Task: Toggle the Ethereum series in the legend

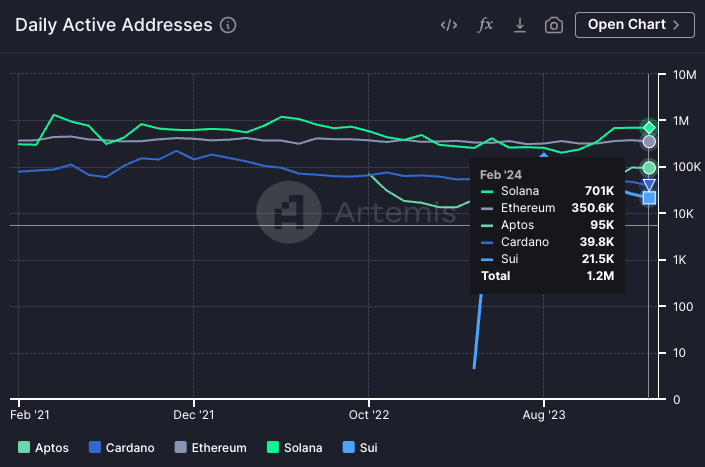Action: [210, 448]
